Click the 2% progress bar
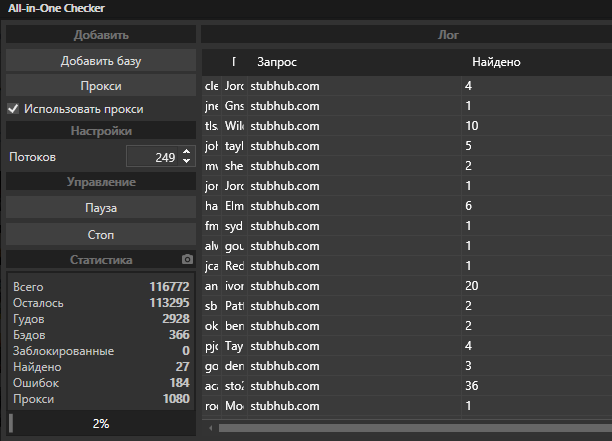The image size is (612, 441). click(x=101, y=423)
